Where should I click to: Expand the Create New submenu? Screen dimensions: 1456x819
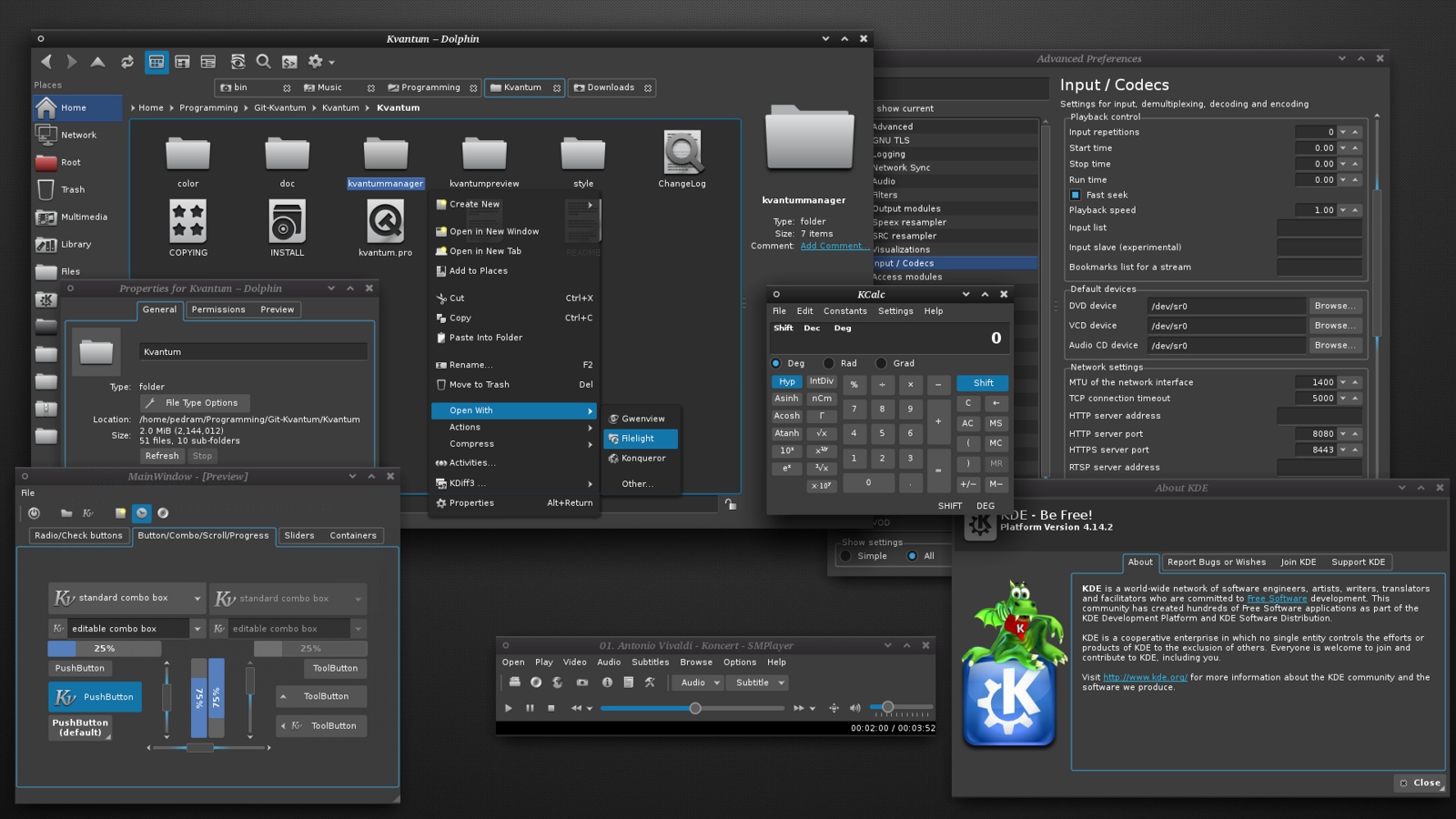pos(515,205)
